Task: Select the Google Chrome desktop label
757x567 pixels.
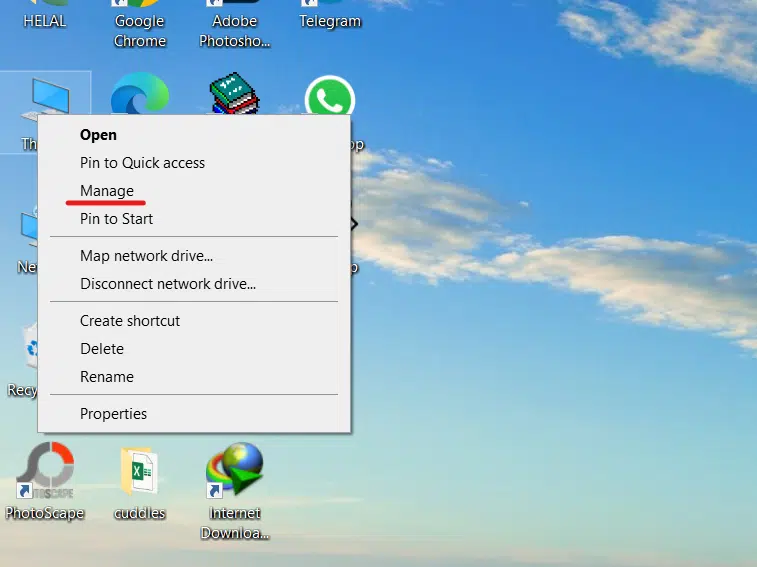Action: click(140, 31)
